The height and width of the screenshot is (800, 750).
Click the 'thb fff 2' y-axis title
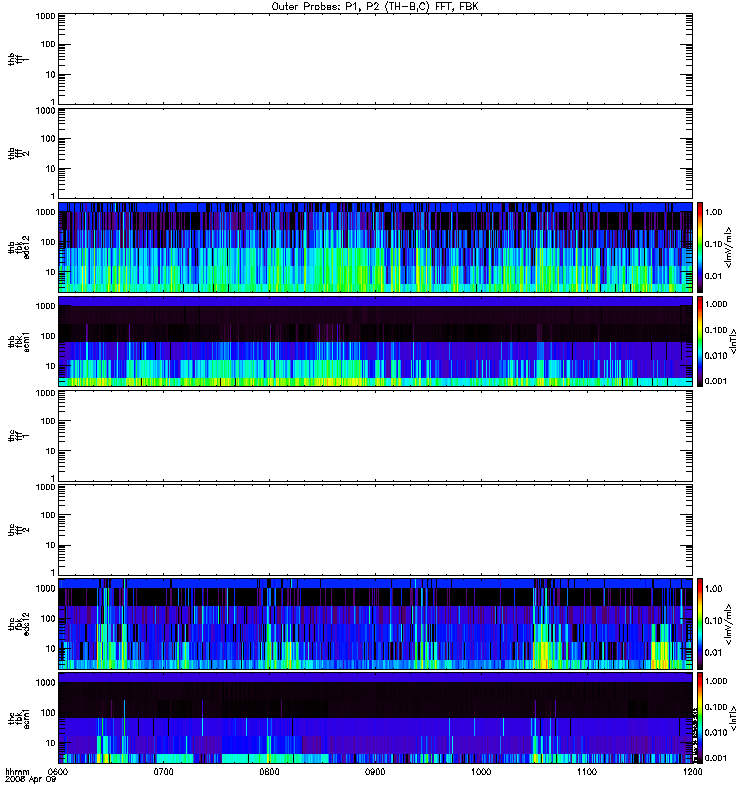point(19,153)
